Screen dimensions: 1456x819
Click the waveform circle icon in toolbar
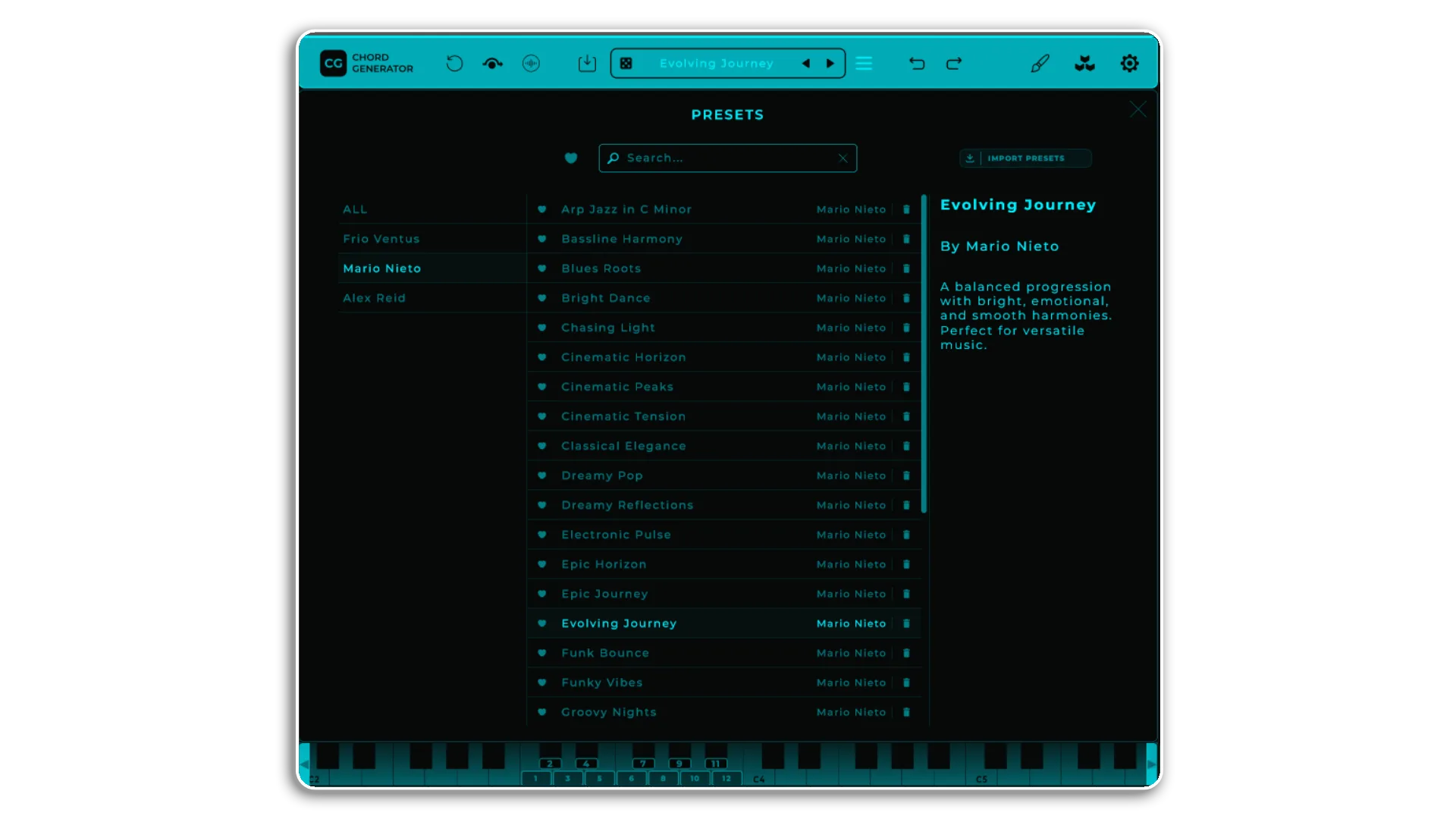tap(532, 64)
